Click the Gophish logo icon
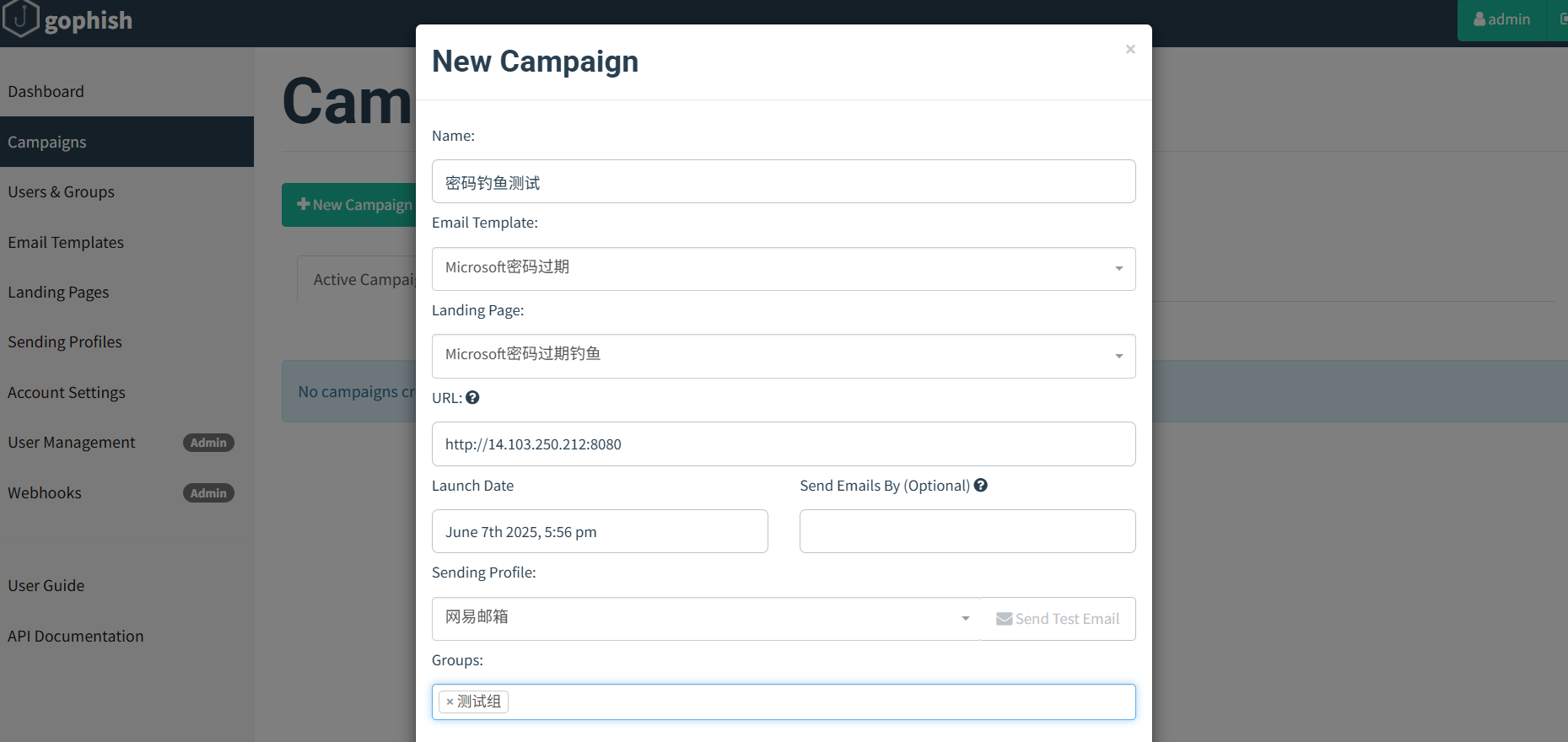This screenshot has height=742, width=1568. [x=21, y=19]
